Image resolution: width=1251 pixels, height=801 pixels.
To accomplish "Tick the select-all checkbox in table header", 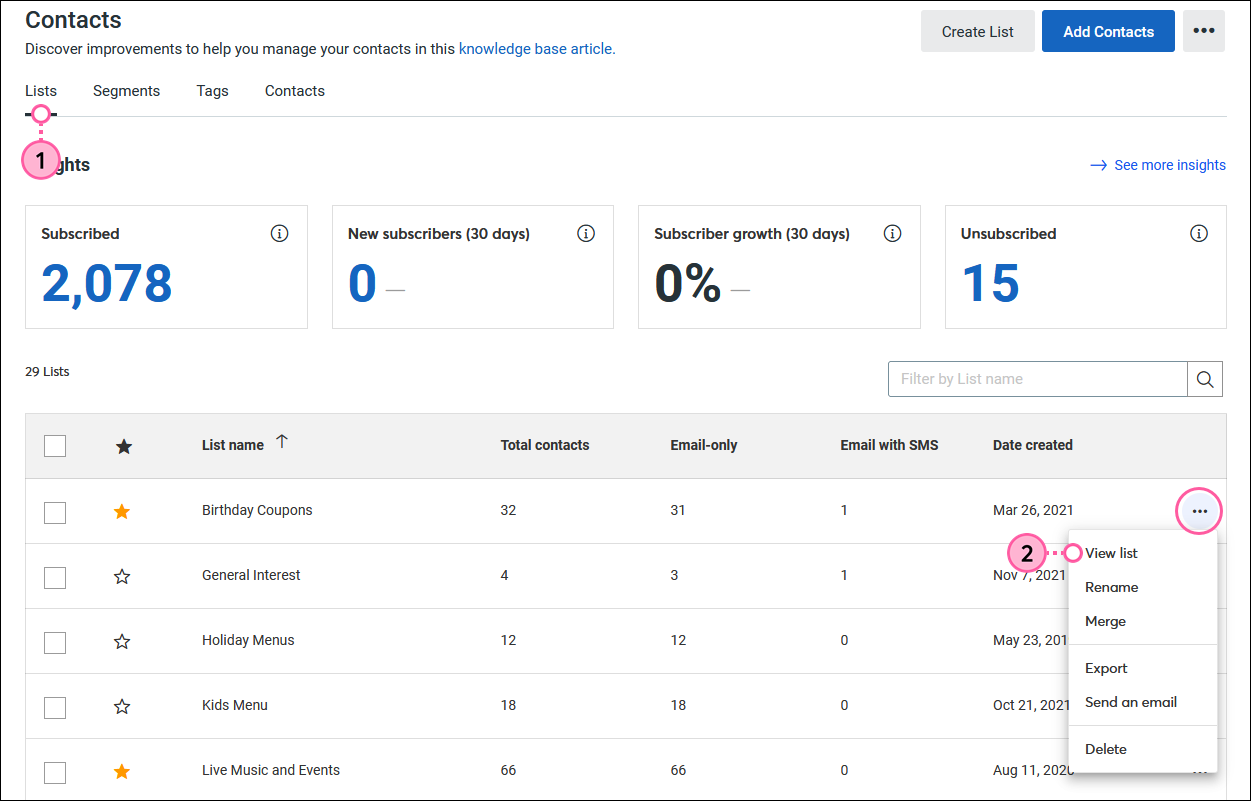I will pyautogui.click(x=55, y=446).
